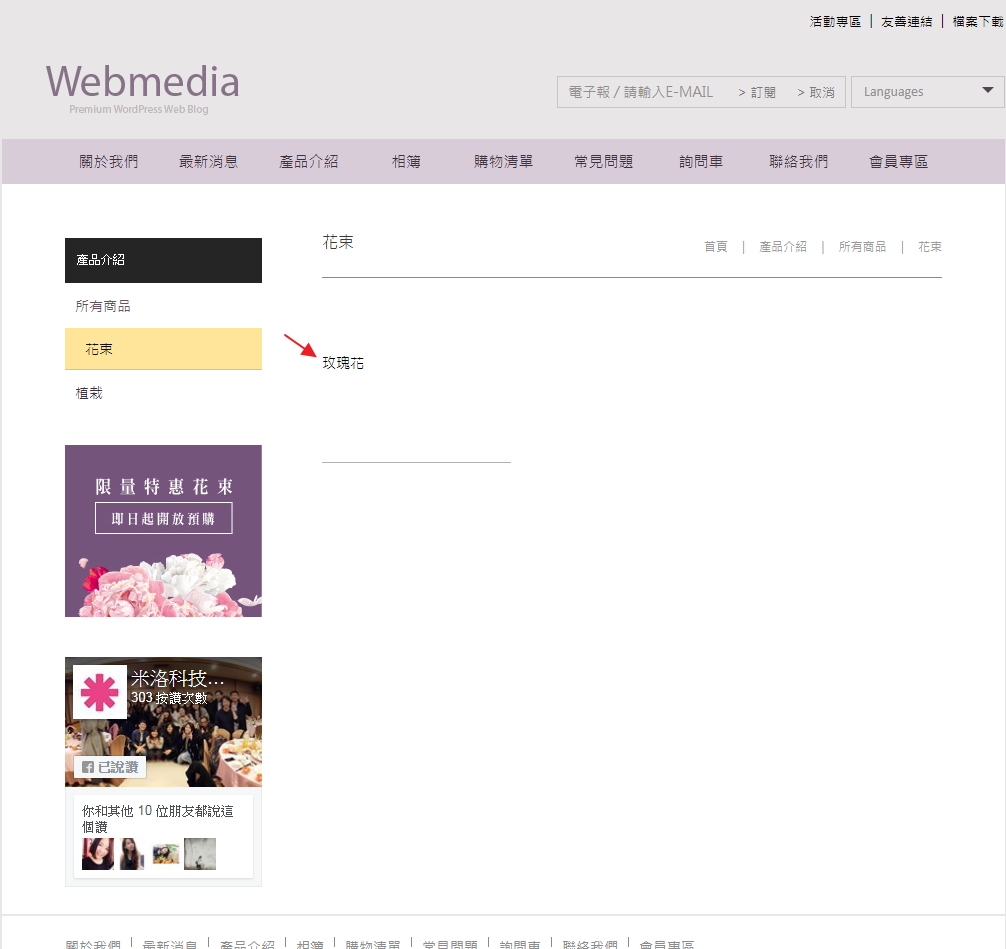The height and width of the screenshot is (949, 1006).
Task: Click the 取消 unsubscribe button
Action: coord(816,92)
